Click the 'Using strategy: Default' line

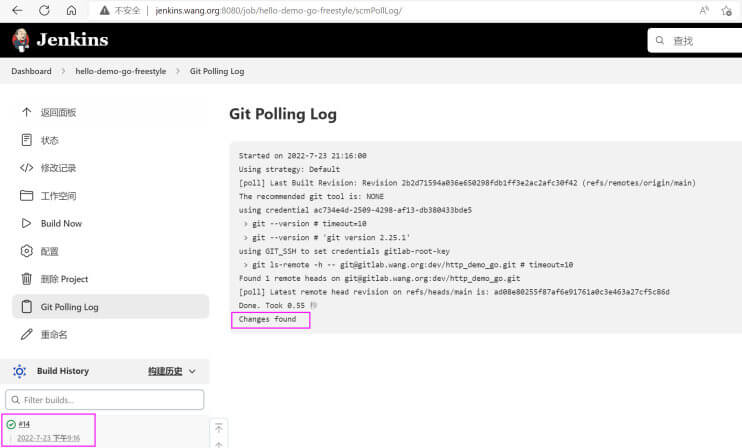point(289,169)
